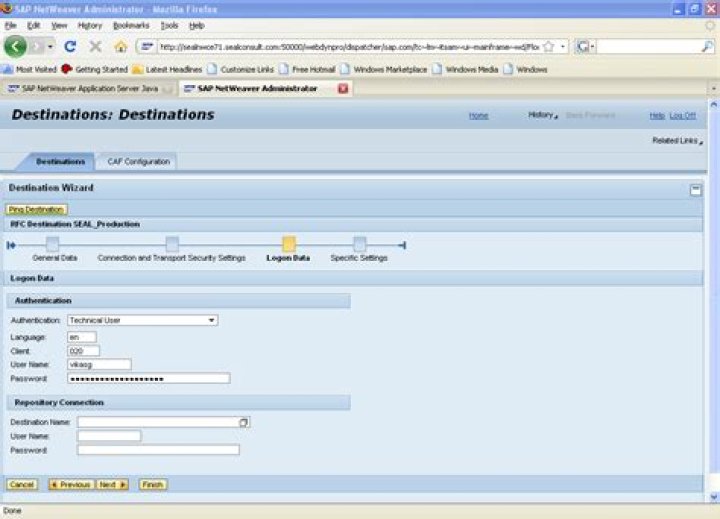720x519 pixels.
Task: Open value help icon for Destination Name
Action: click(x=244, y=422)
